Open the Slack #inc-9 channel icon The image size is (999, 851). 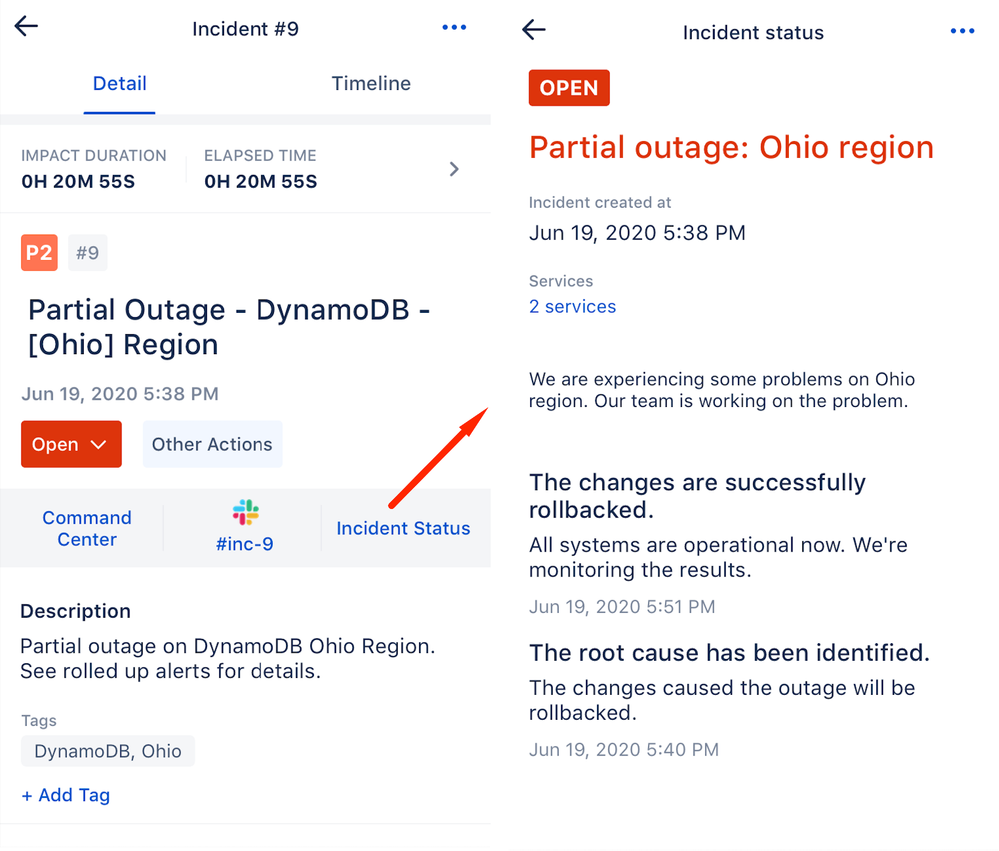click(x=245, y=512)
